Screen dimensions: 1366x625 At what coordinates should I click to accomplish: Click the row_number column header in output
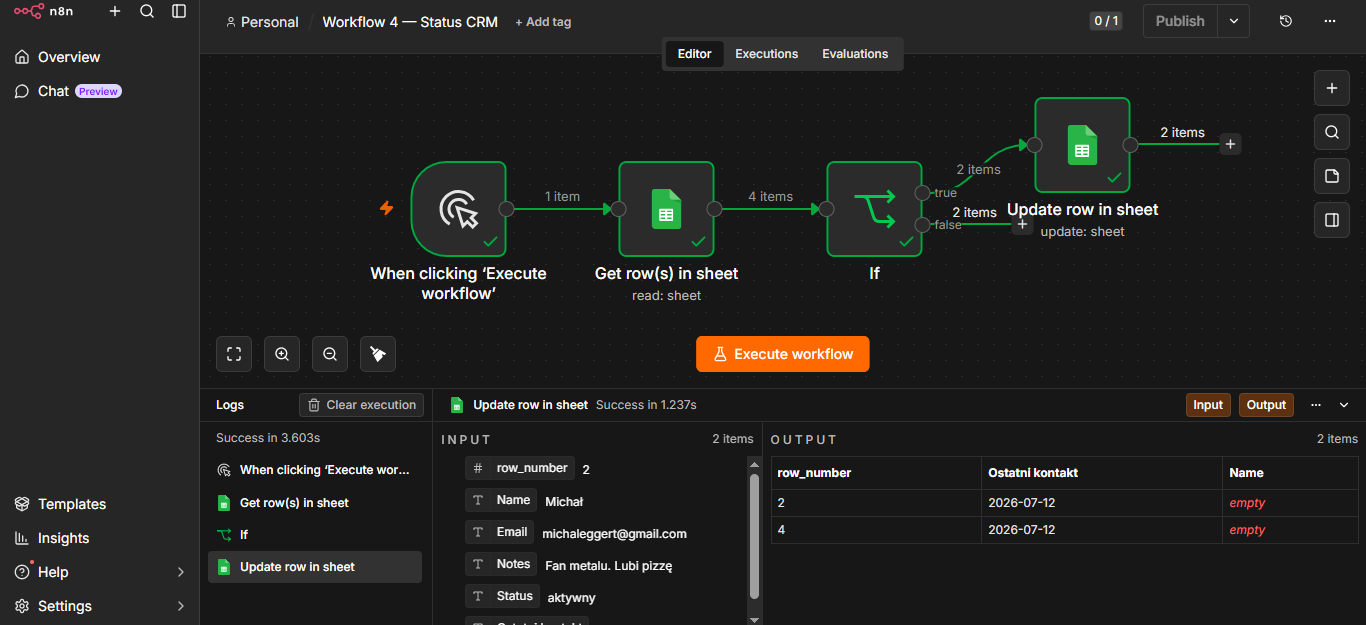point(876,473)
